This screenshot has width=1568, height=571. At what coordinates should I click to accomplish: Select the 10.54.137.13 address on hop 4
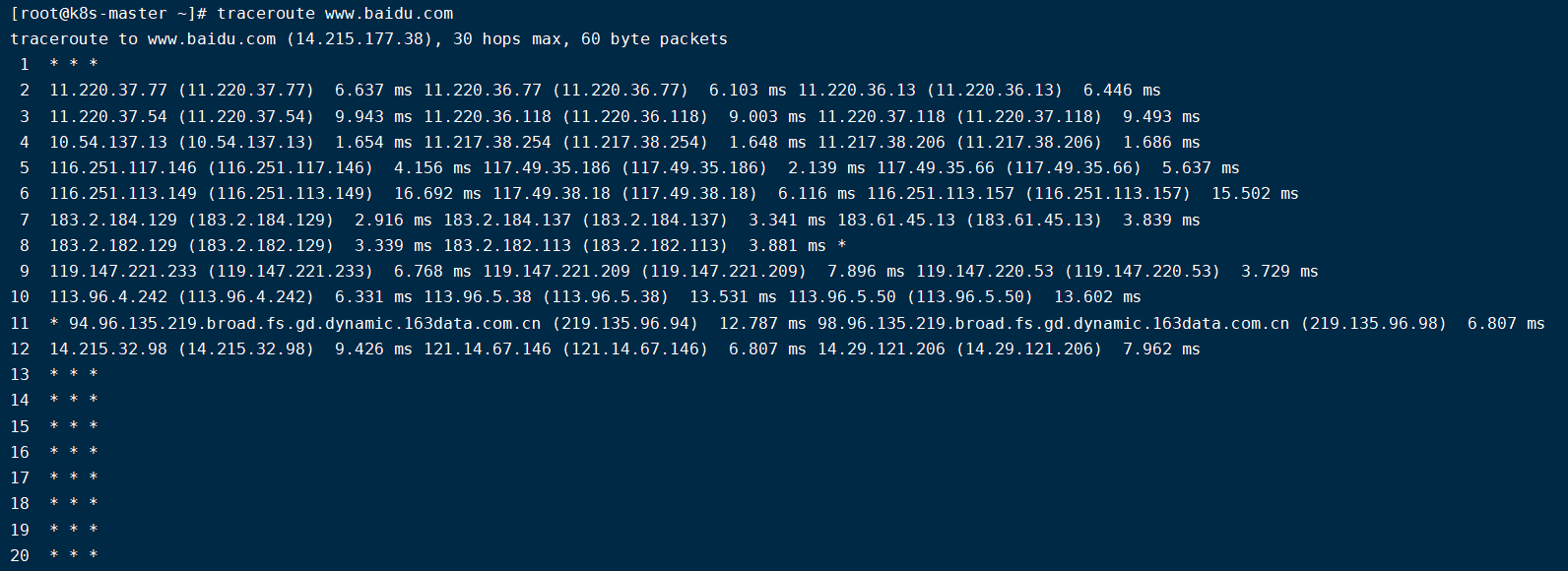tap(108, 143)
